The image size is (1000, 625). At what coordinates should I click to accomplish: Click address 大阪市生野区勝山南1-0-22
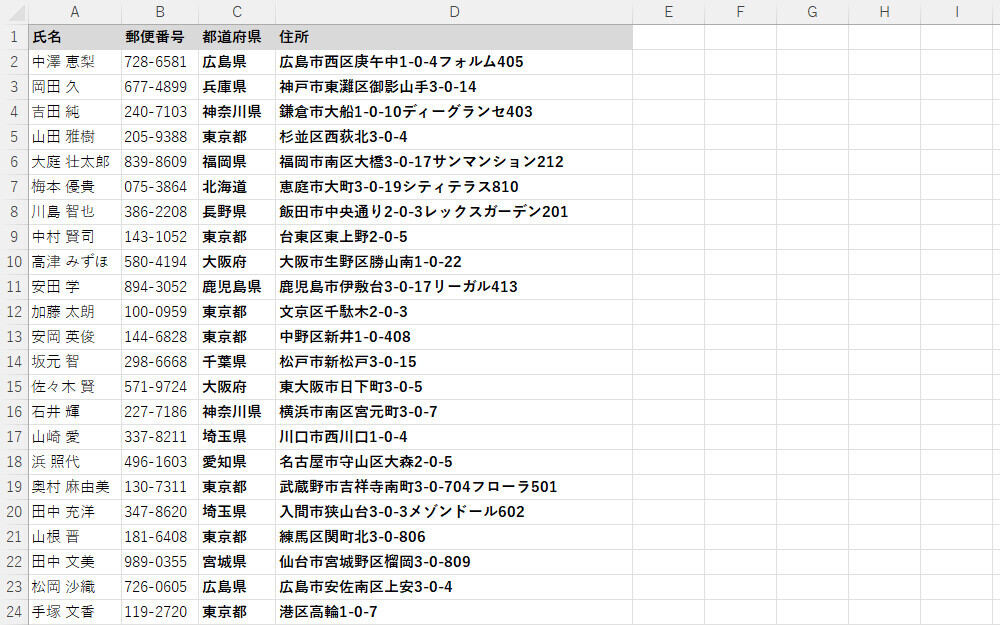coord(454,262)
